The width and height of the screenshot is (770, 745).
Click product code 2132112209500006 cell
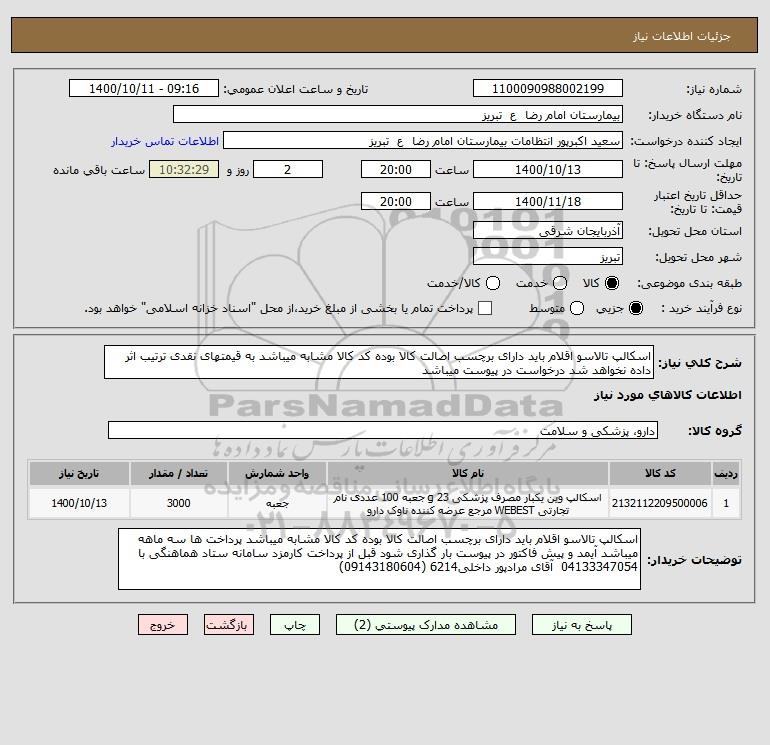coord(660,503)
